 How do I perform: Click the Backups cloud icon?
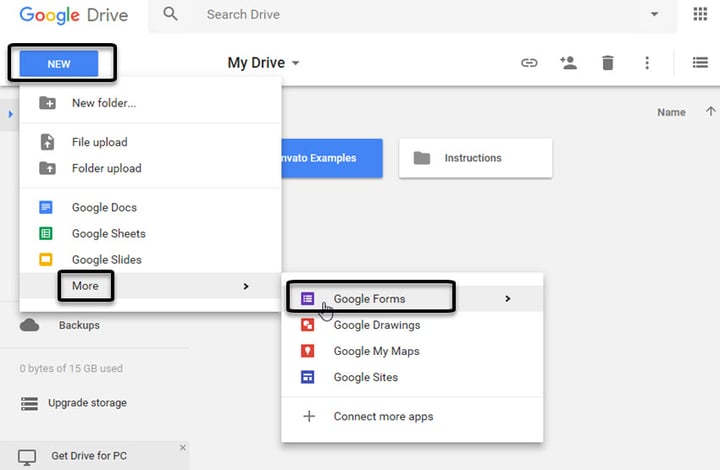[29, 325]
